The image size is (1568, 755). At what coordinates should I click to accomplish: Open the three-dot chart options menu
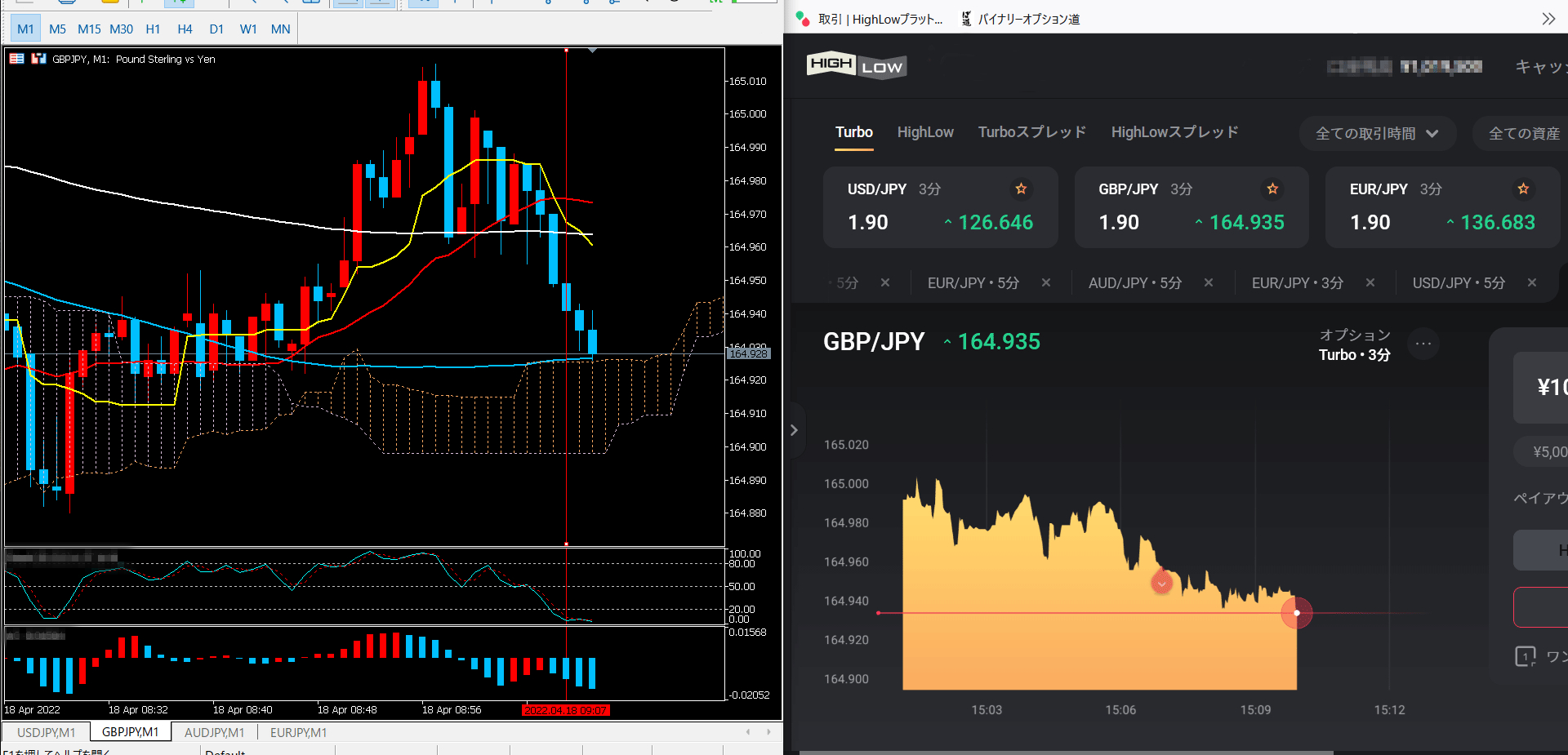1423,344
